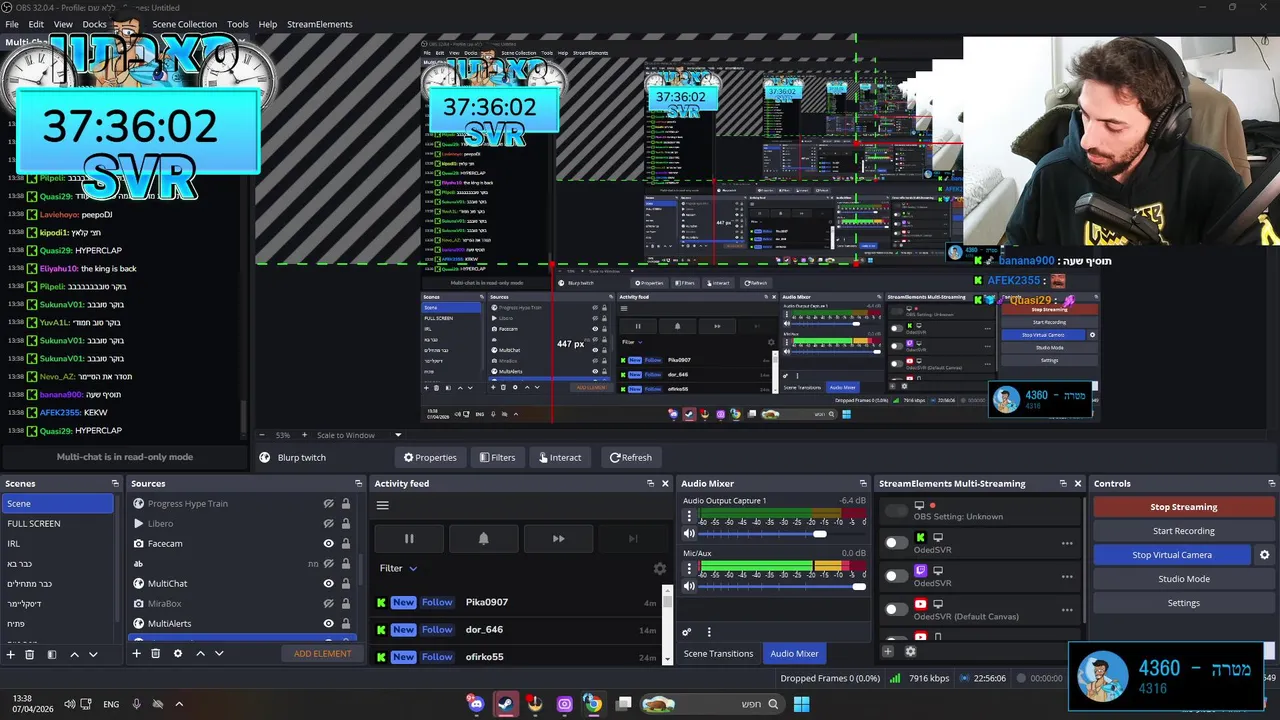Add multi-streaming destination with plus icon
1280x720 pixels.
click(x=887, y=652)
